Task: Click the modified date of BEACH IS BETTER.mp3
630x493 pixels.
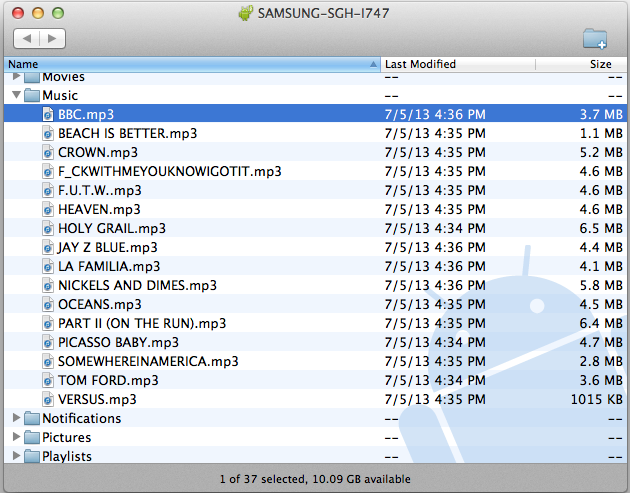Action: (x=435, y=133)
